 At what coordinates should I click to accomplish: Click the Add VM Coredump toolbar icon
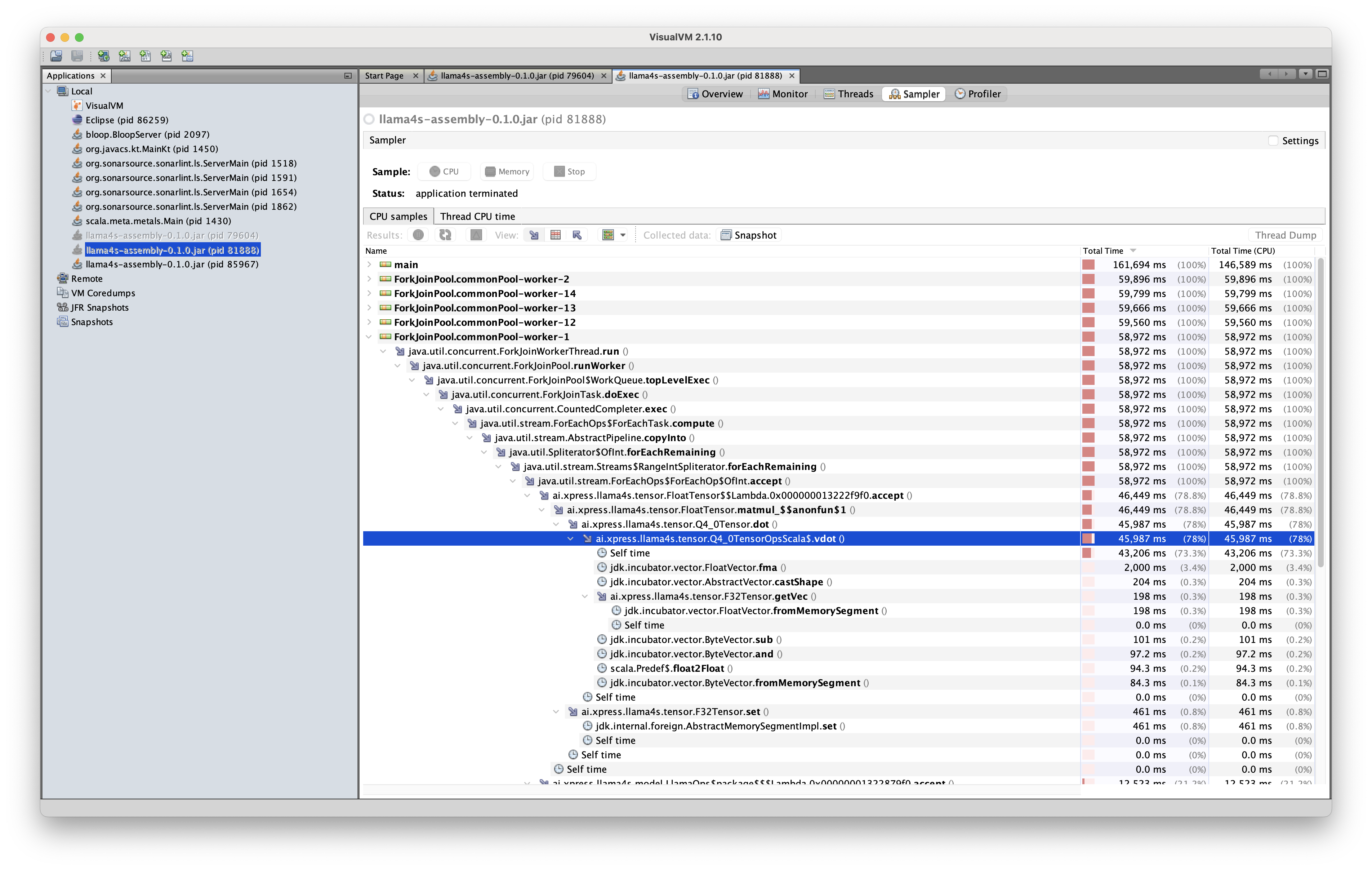pos(145,56)
